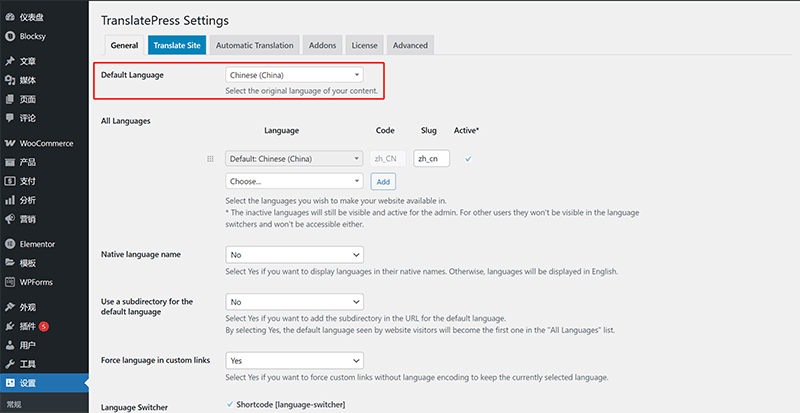Click the All Languages label
The image size is (800, 413).
[x=126, y=121]
